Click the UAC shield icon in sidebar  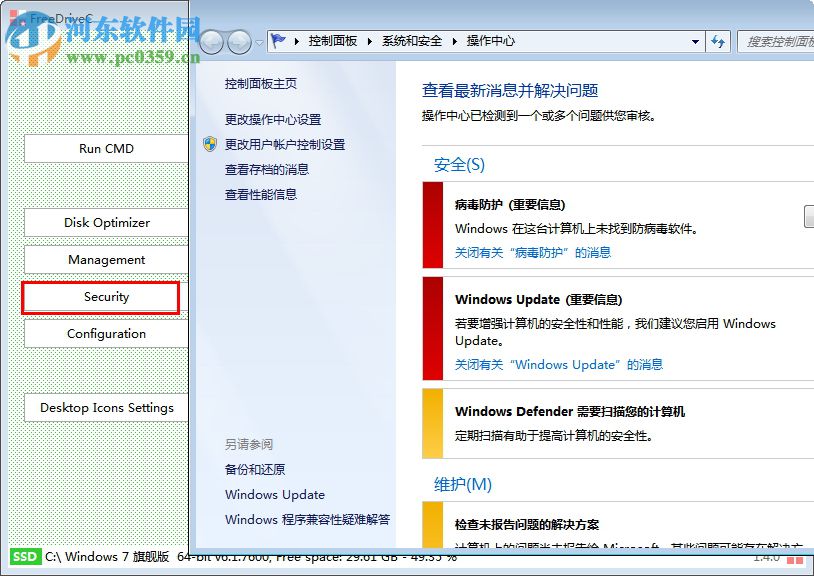(x=210, y=144)
